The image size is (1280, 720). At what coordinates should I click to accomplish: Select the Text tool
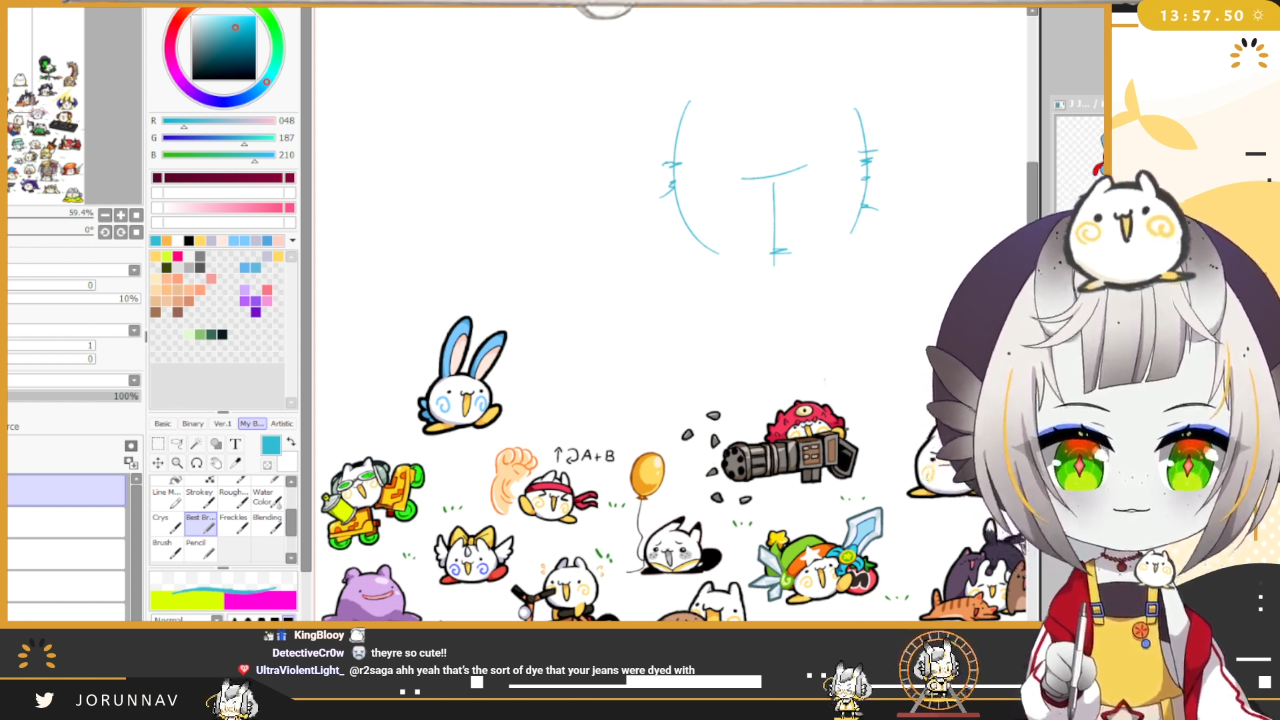tap(235, 444)
